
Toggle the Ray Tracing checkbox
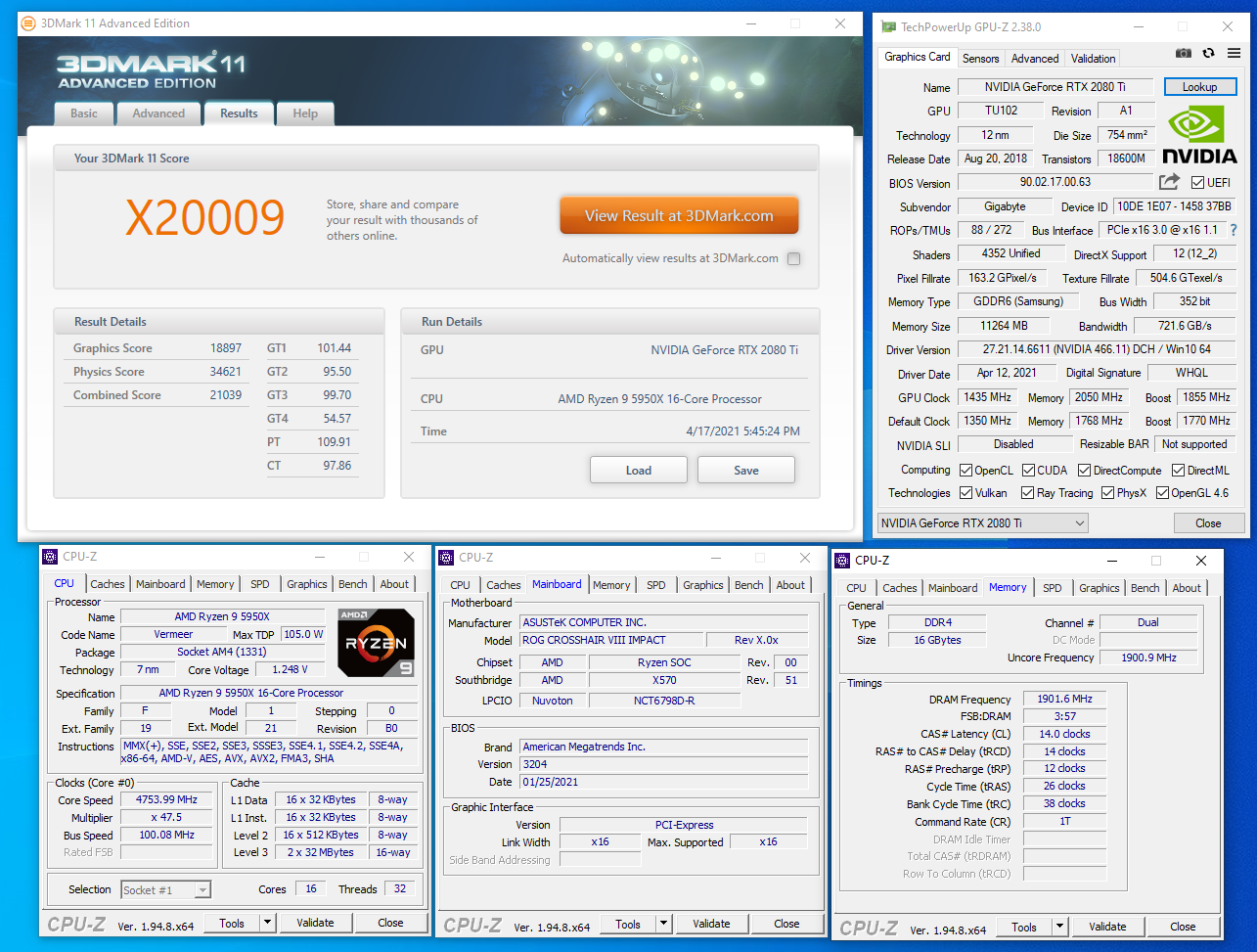point(1027,493)
